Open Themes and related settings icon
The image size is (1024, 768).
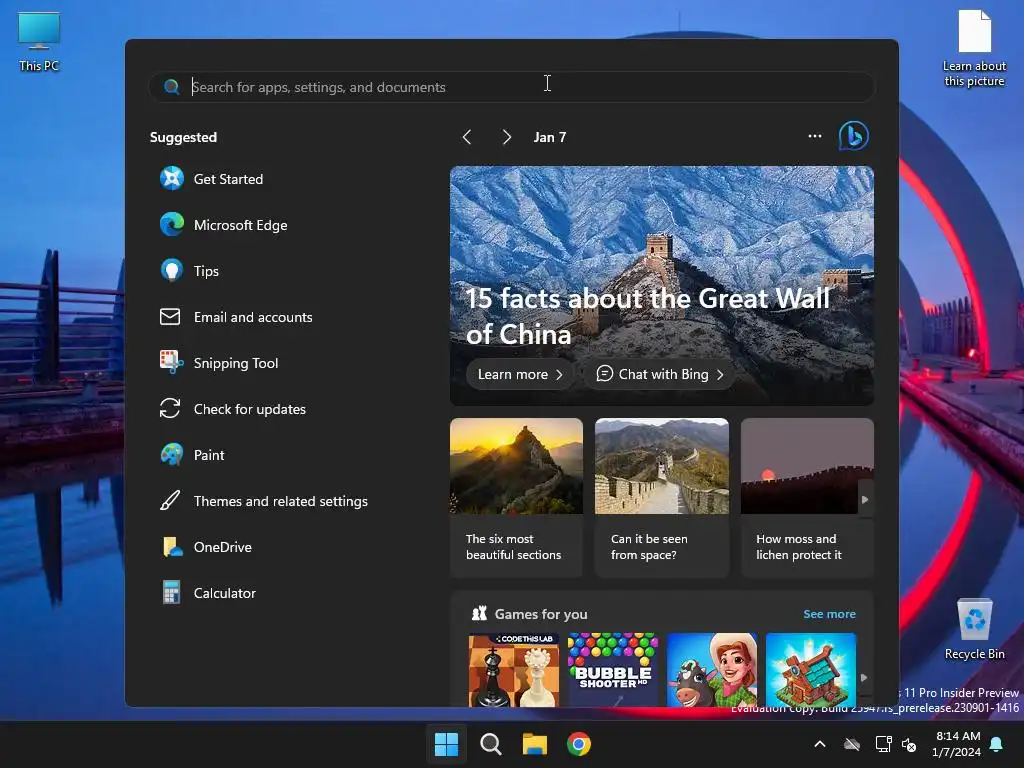point(170,501)
